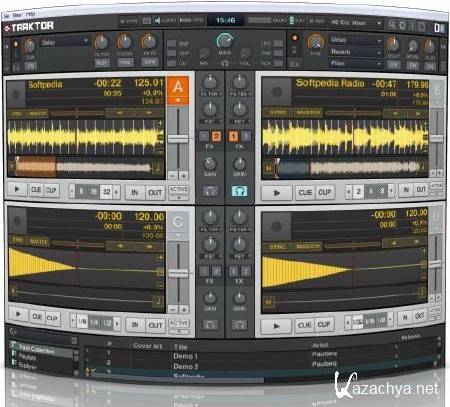Click the CUP button on Deck A
Image resolution: width=450 pixels, height=407 pixels.
[51, 190]
